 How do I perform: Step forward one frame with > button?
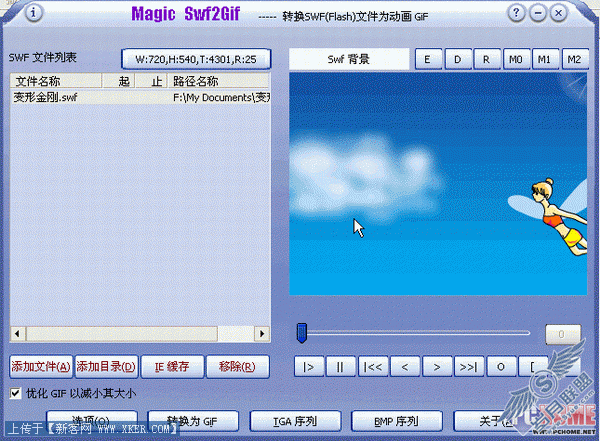[x=437, y=367]
